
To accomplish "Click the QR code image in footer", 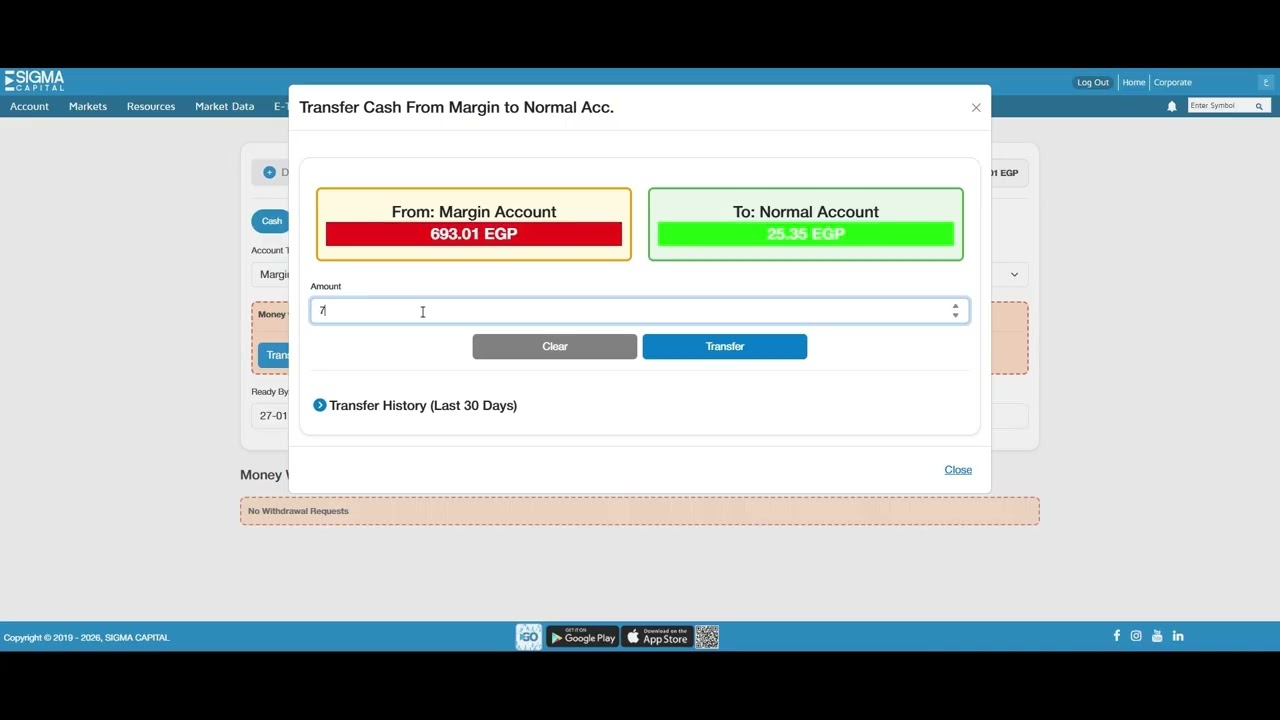I will pos(707,637).
